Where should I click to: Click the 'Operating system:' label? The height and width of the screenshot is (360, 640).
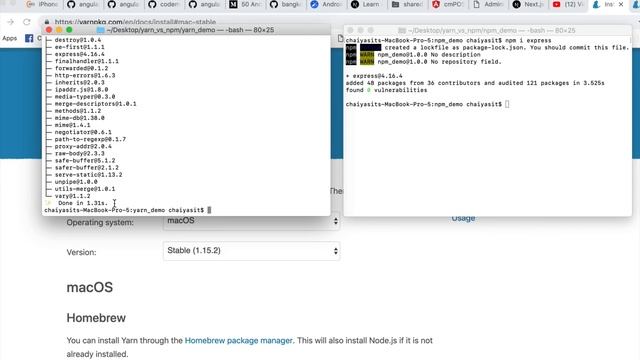100,223
